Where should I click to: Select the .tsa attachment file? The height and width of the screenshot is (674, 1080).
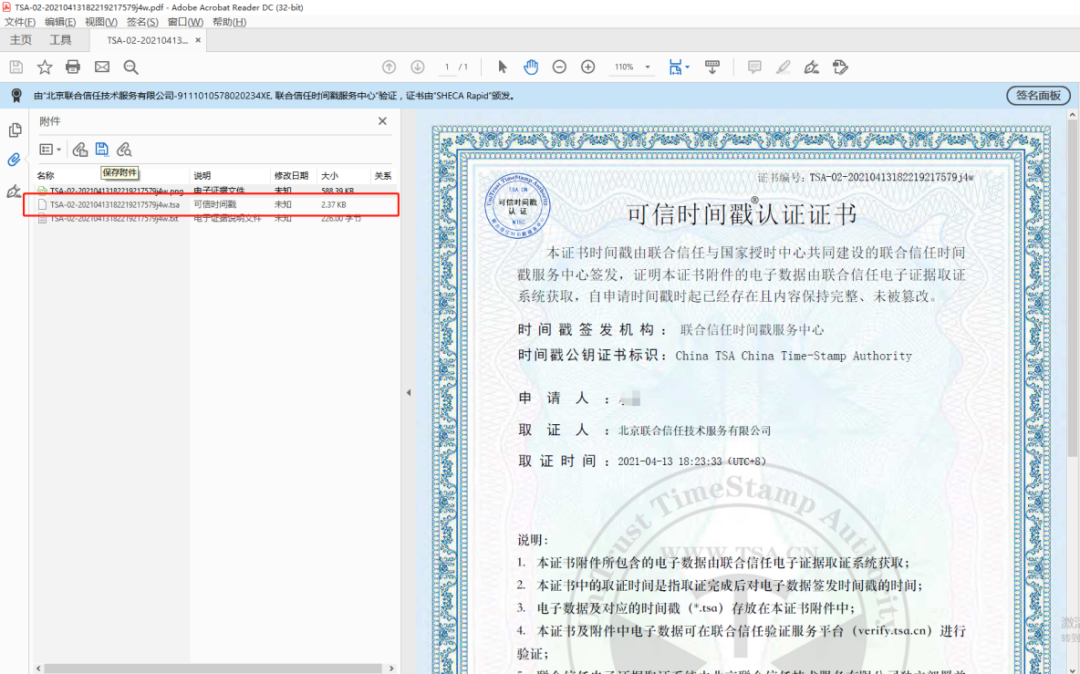coord(114,204)
